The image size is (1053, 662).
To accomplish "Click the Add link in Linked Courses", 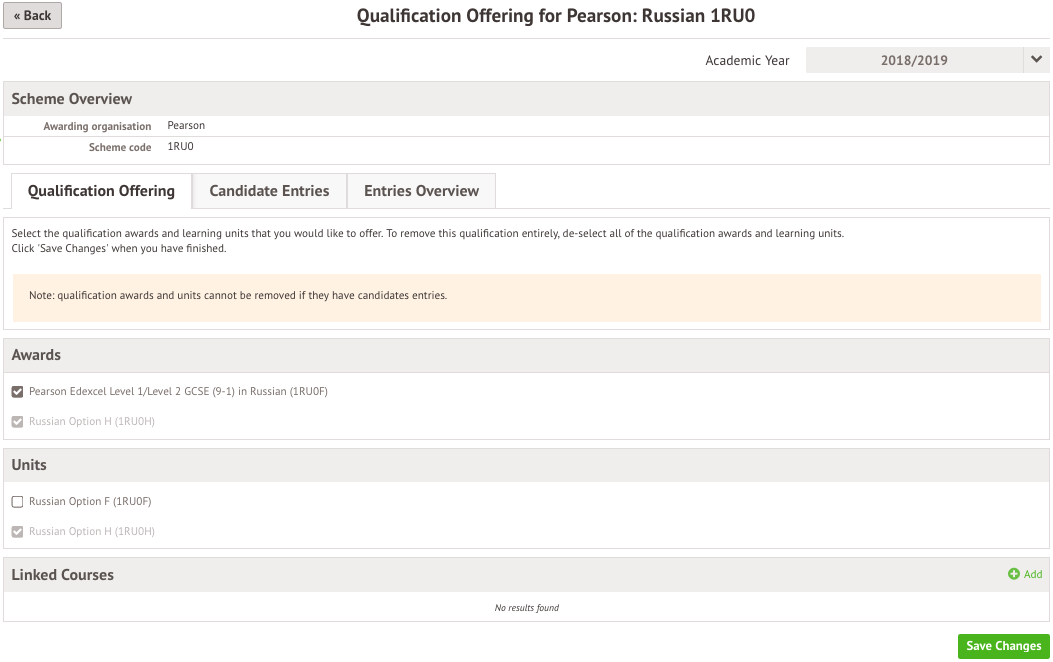I will pyautogui.click(x=1032, y=574).
